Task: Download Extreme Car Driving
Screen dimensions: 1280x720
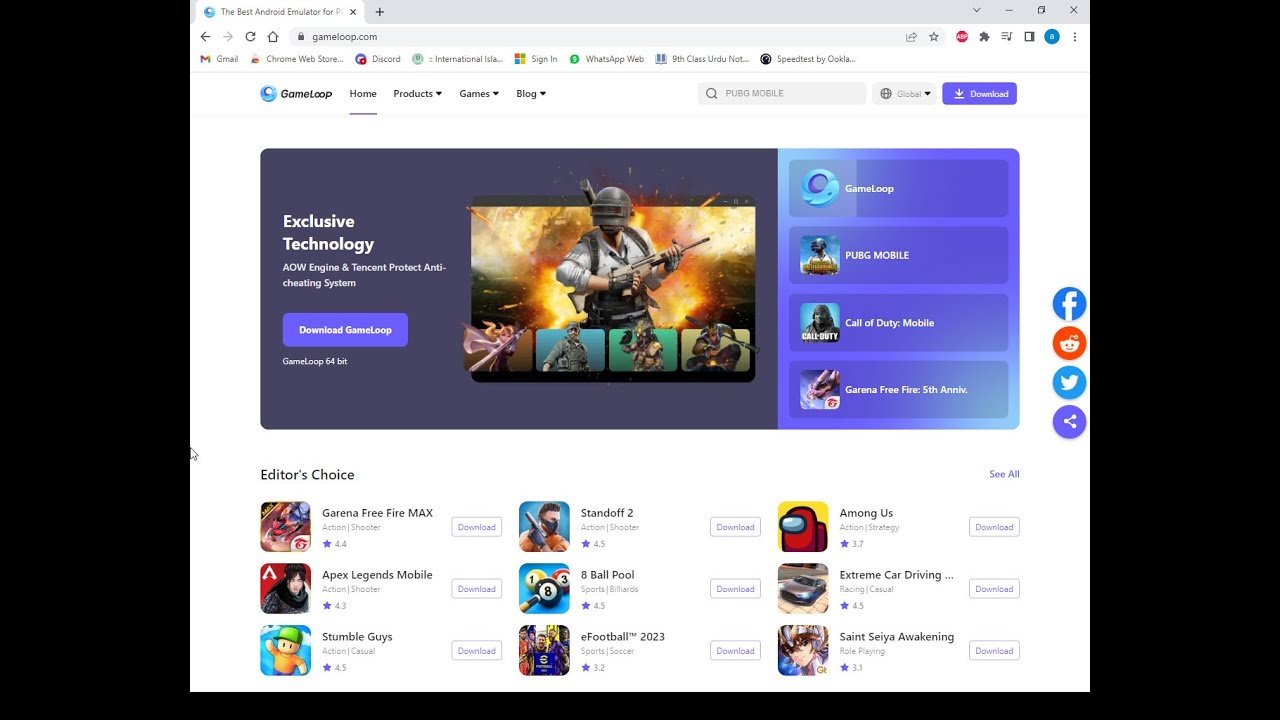Action: coord(994,589)
